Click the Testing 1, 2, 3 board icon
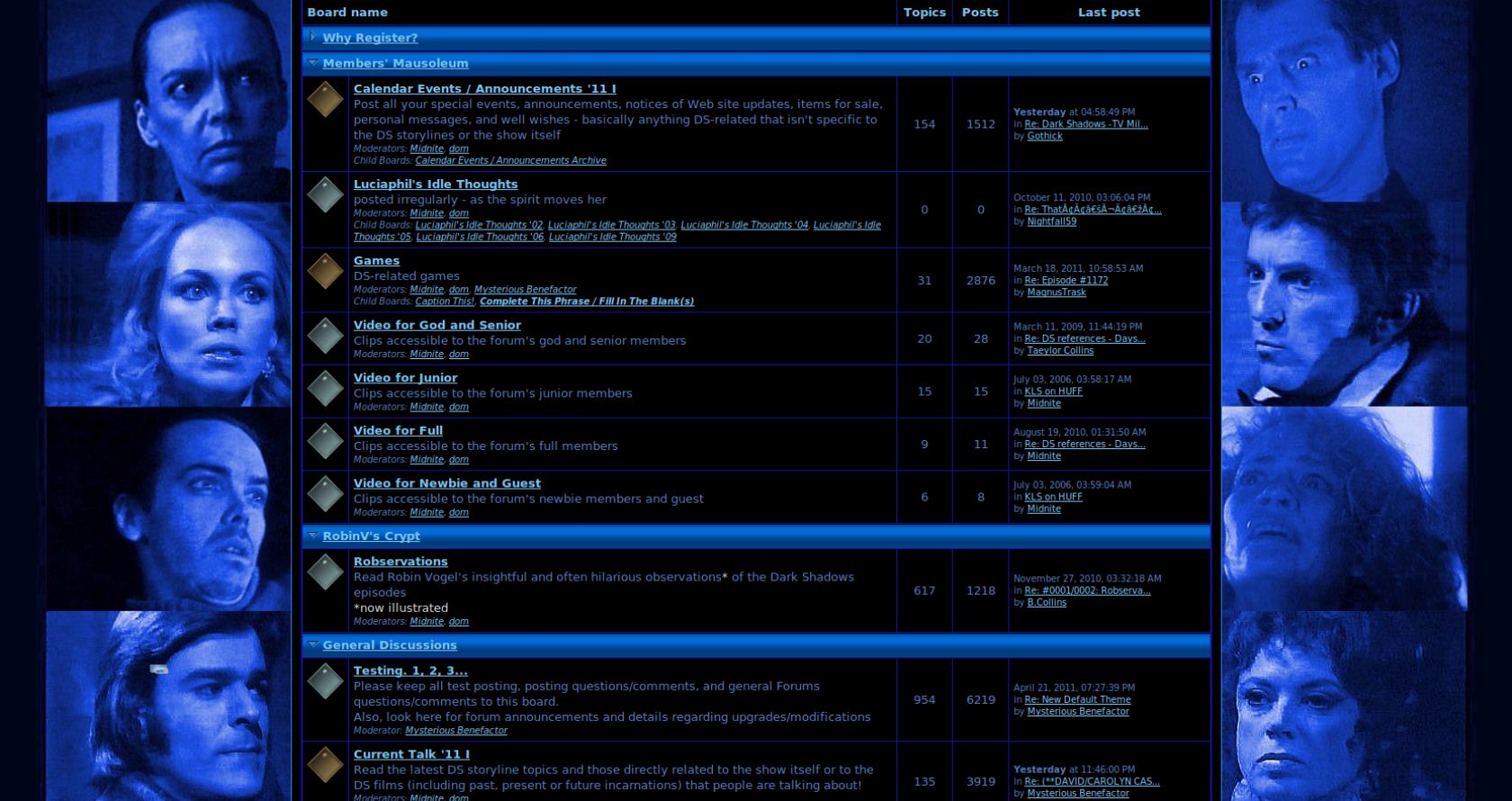Viewport: 1512px width, 801px height. [325, 681]
